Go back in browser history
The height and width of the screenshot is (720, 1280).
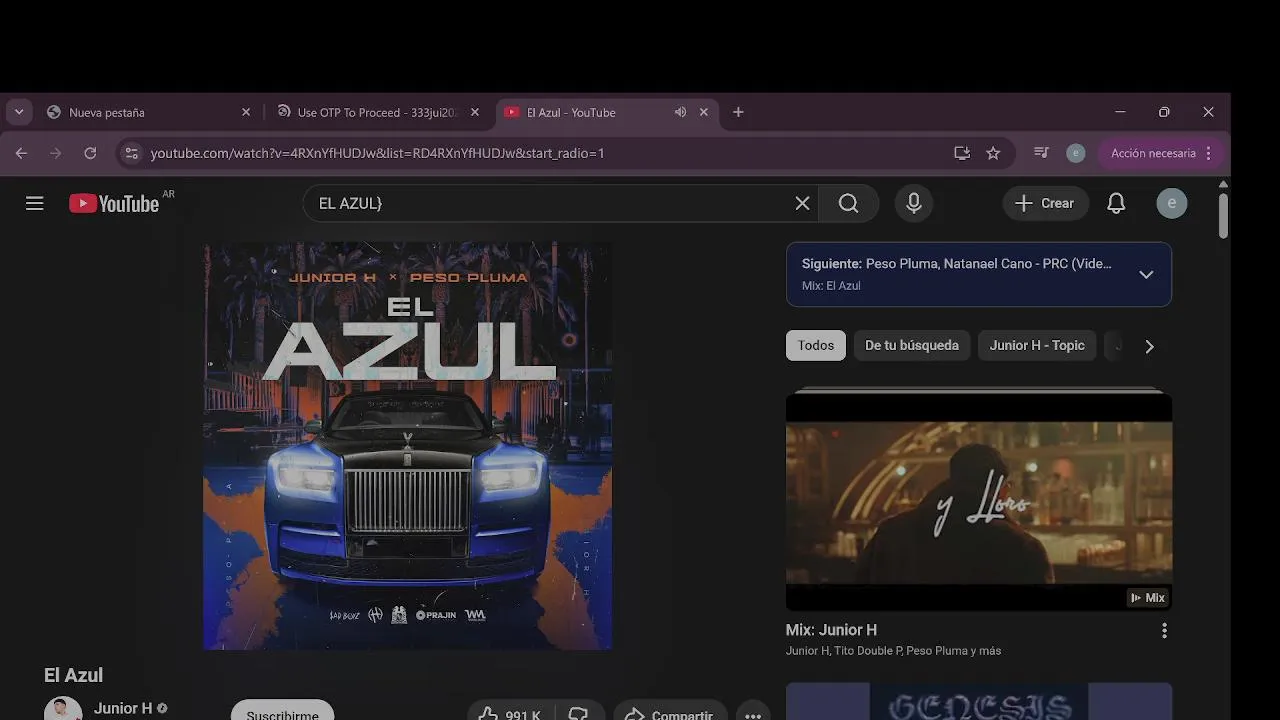click(x=21, y=153)
